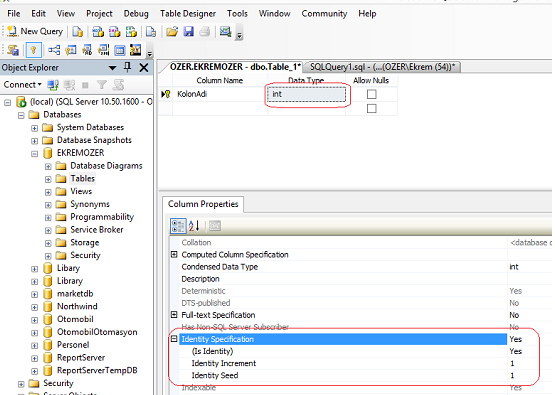Collapse the EKREMOZER database node
Screen dimensions: 555x395
(34, 154)
